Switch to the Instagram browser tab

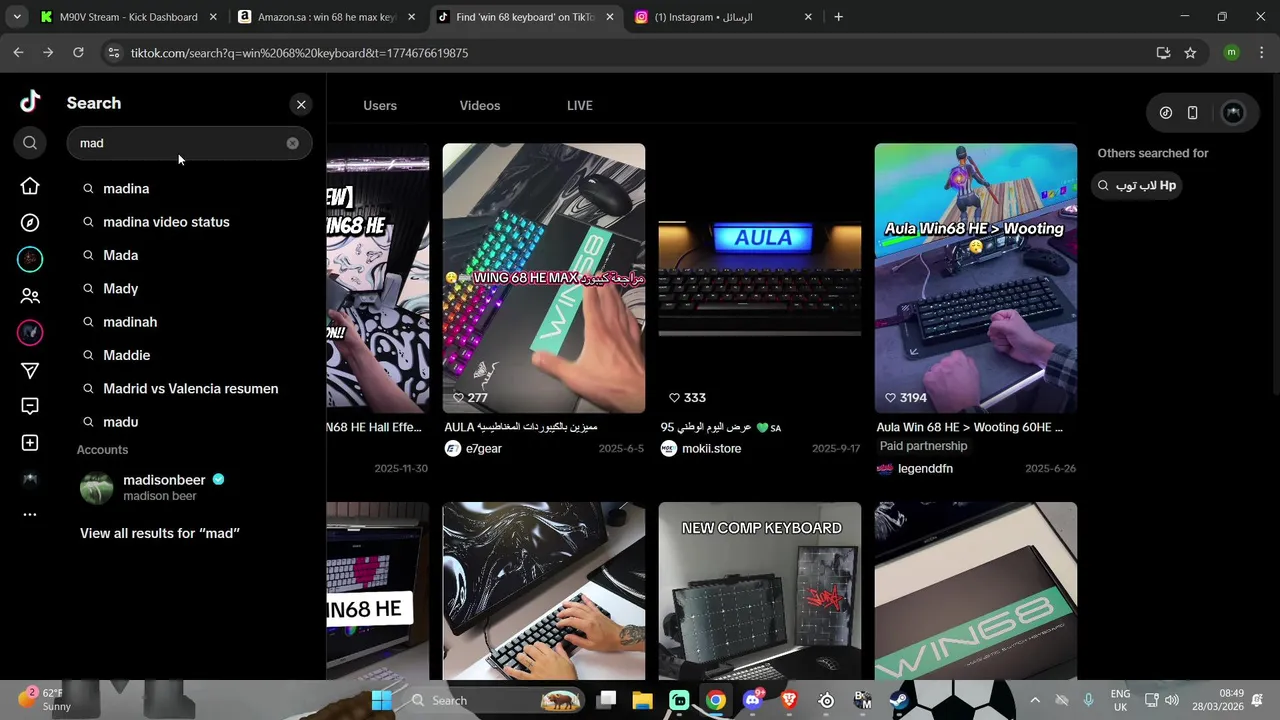click(724, 17)
